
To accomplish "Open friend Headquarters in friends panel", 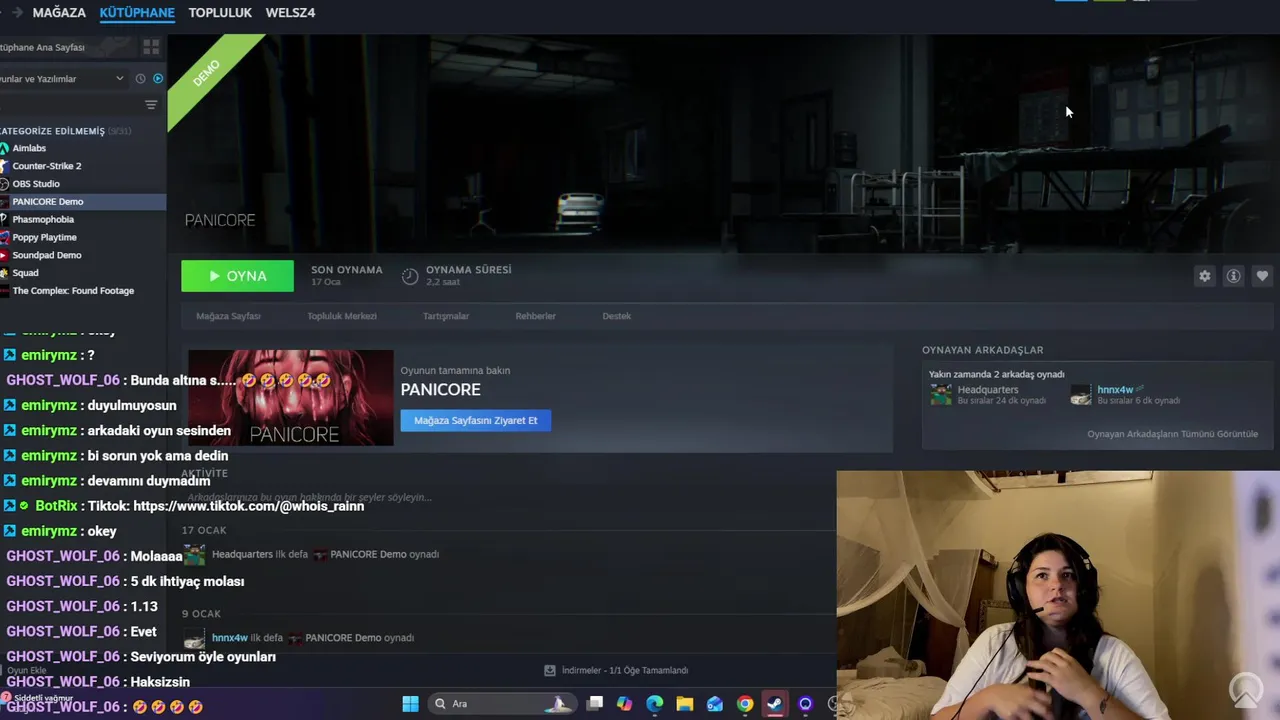I will click(x=988, y=390).
